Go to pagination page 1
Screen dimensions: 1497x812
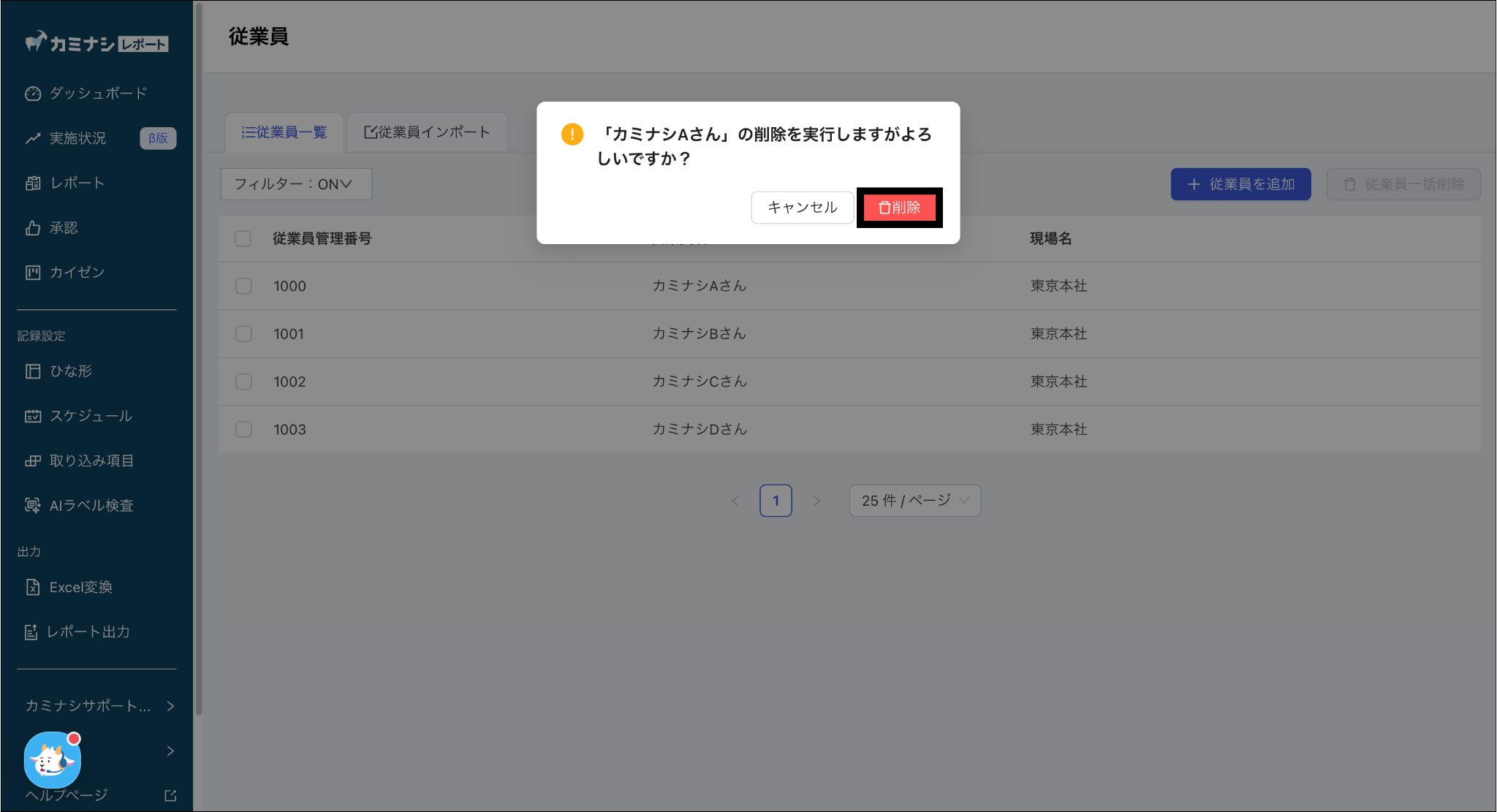click(776, 501)
